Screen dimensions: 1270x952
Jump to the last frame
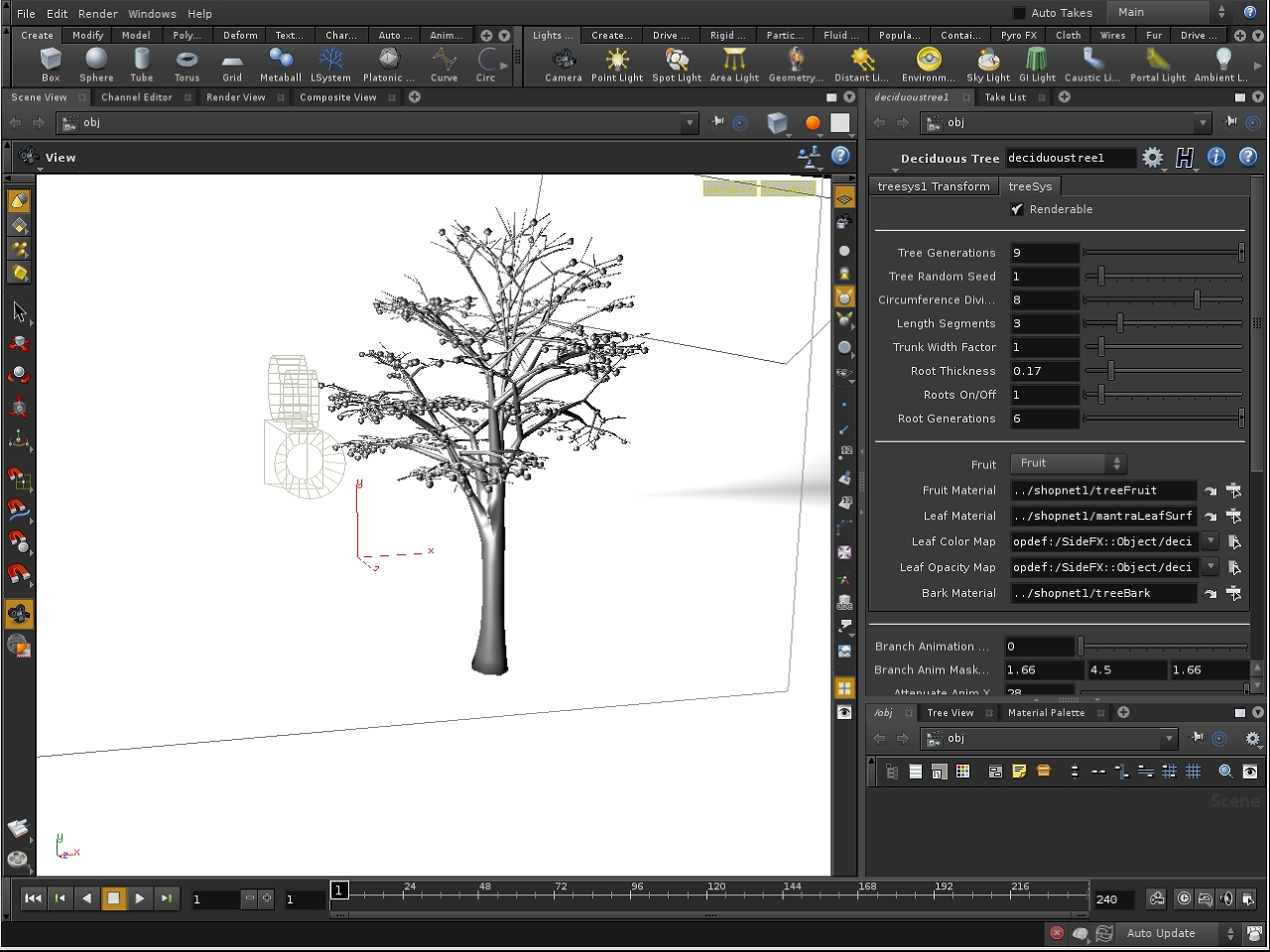(167, 898)
